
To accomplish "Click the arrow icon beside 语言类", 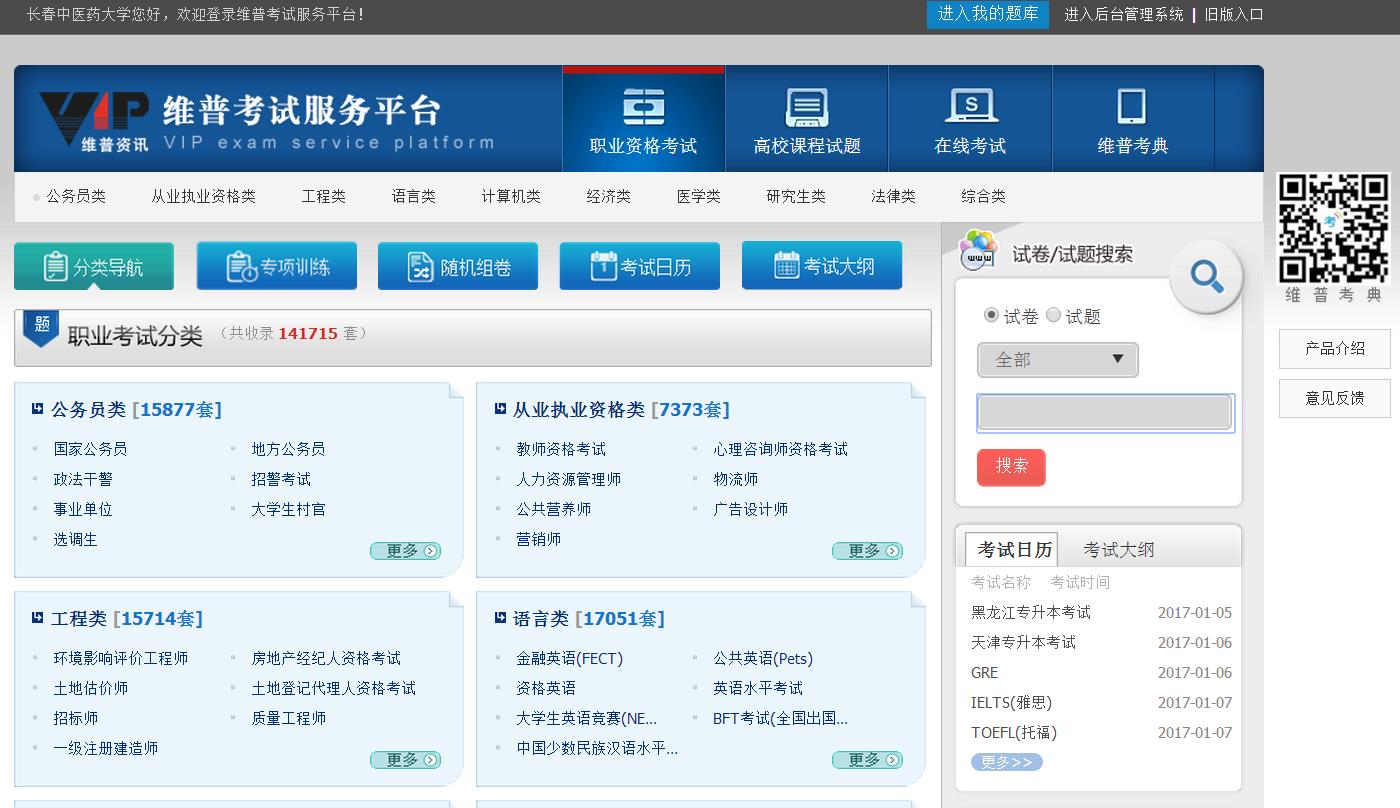I will [x=500, y=617].
